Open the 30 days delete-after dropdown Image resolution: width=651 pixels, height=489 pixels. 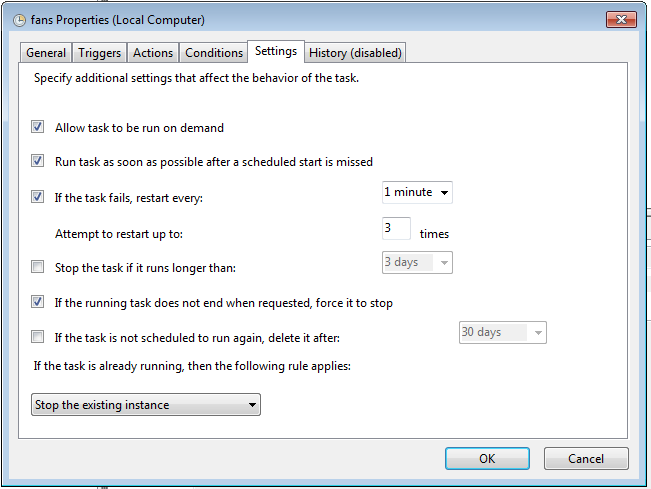pyautogui.click(x=503, y=333)
